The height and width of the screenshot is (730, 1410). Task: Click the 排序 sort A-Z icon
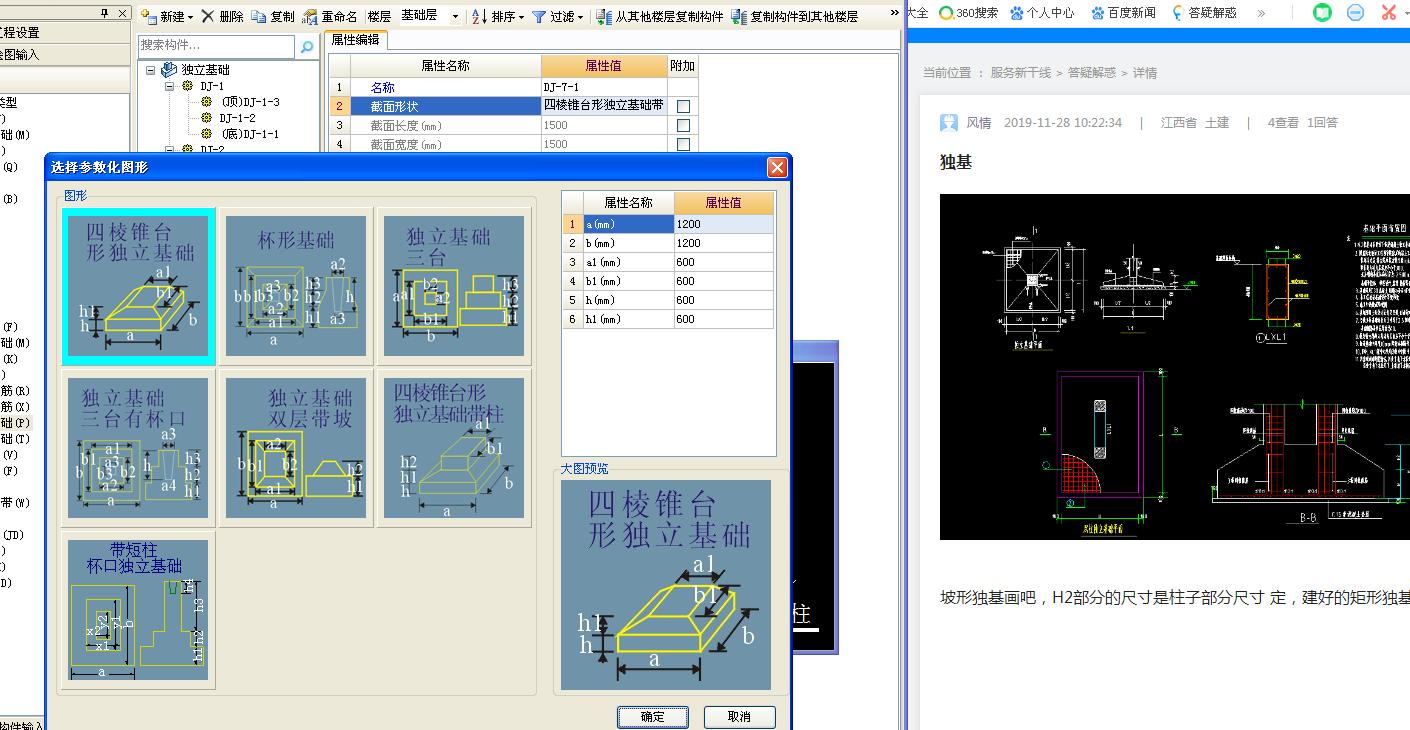tap(479, 16)
